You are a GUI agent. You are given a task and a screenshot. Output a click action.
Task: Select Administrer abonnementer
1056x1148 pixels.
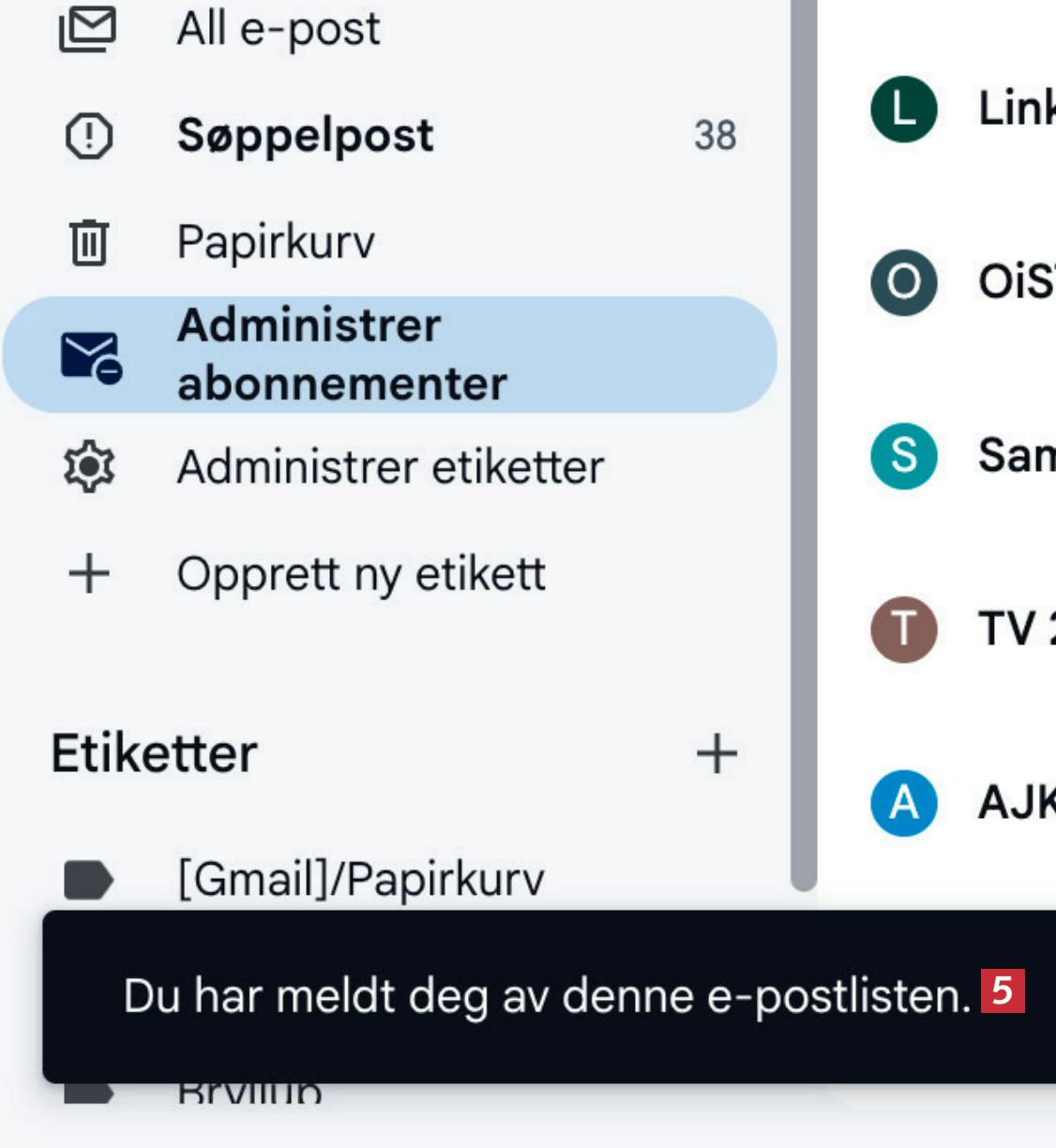(342, 355)
